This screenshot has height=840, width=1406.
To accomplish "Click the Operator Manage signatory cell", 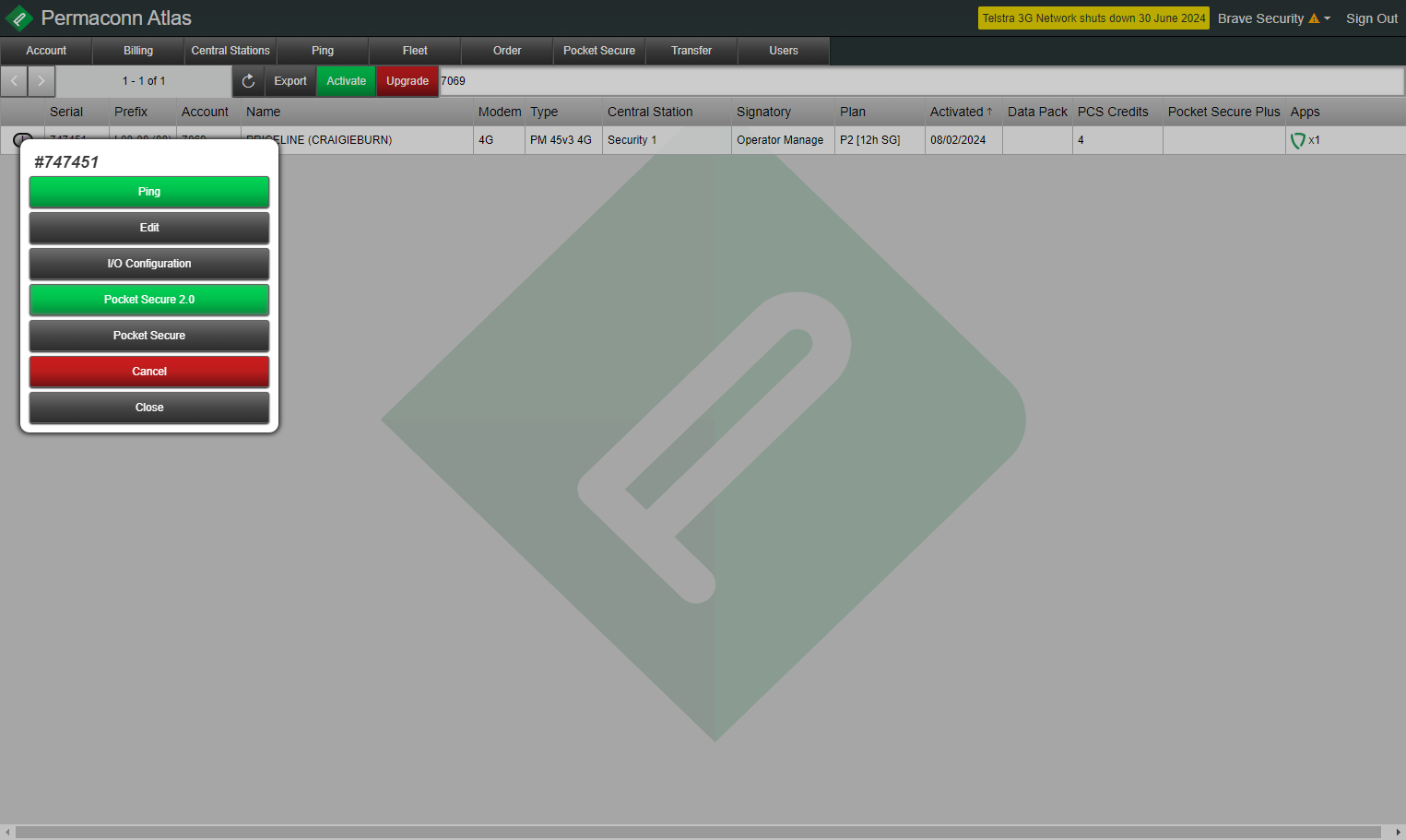I will (783, 140).
